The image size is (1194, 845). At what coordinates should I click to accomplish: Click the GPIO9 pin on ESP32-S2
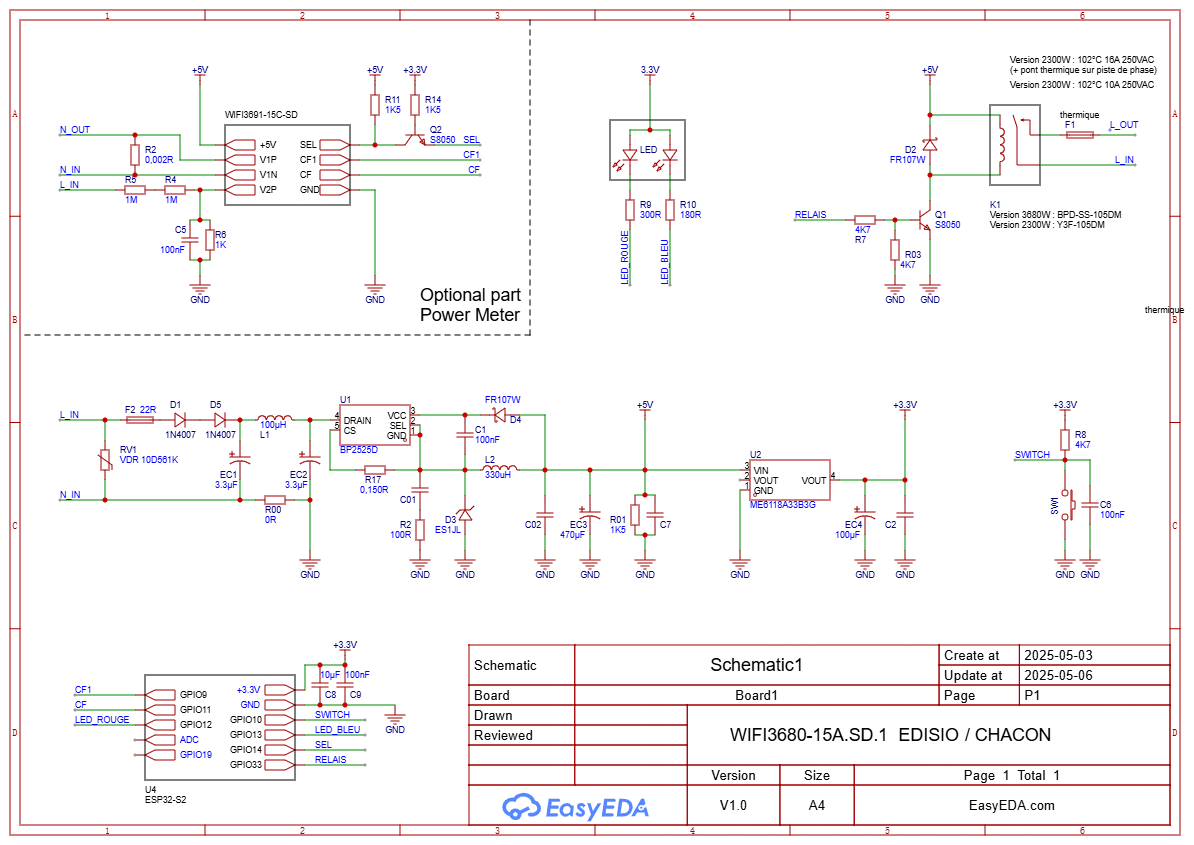tap(160, 694)
